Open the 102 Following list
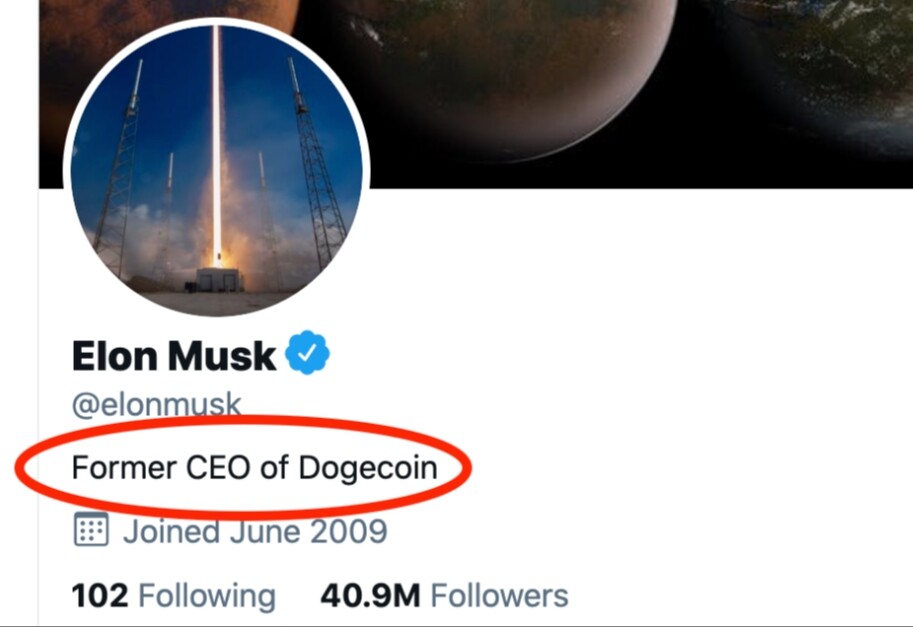This screenshot has height=627, width=913. coord(174,596)
